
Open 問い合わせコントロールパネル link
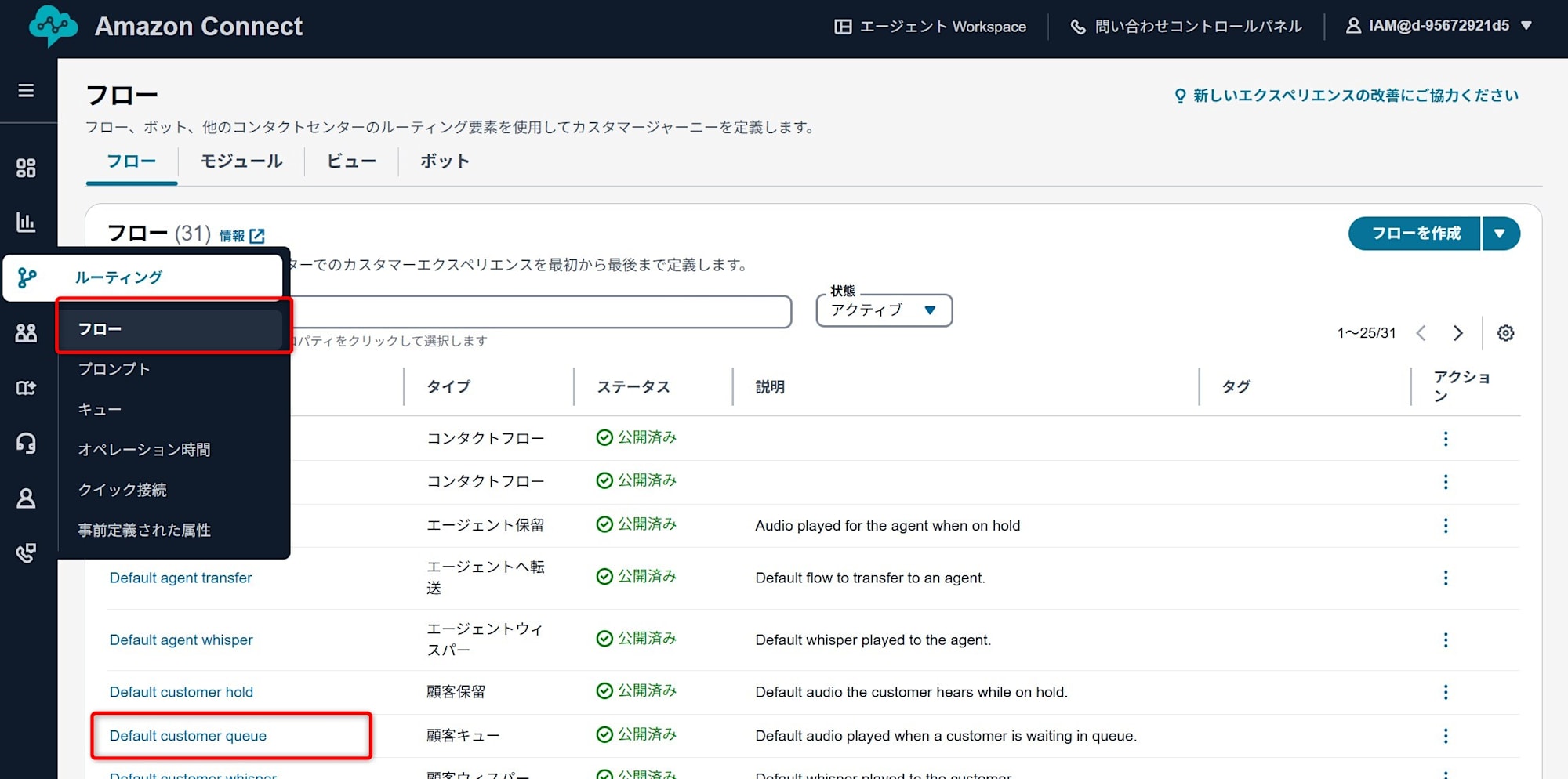tap(1186, 27)
